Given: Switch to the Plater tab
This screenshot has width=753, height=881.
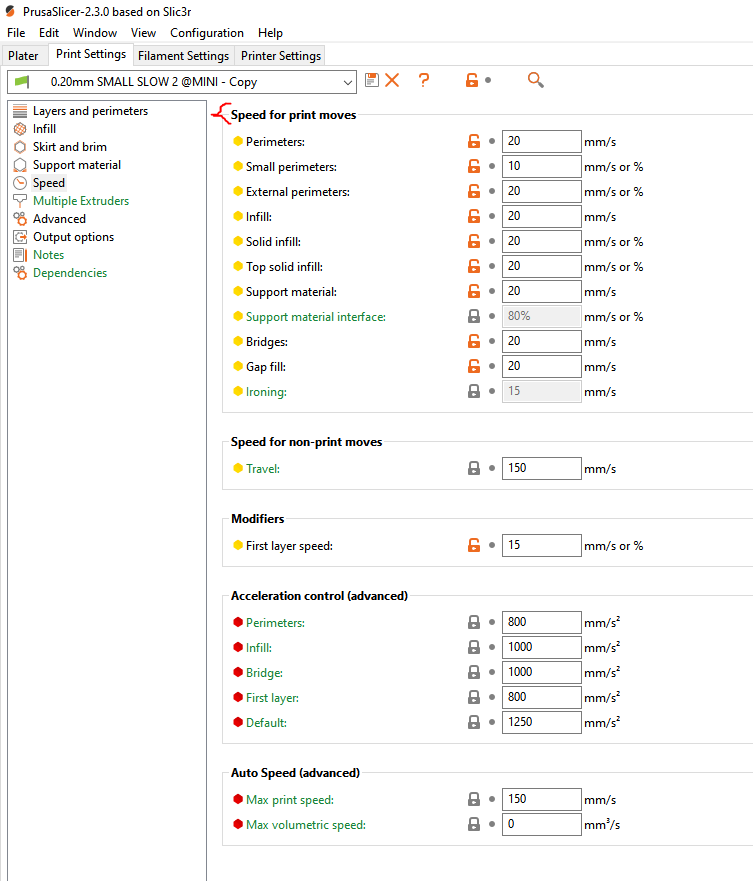Looking at the screenshot, I should pyautogui.click(x=23, y=56).
